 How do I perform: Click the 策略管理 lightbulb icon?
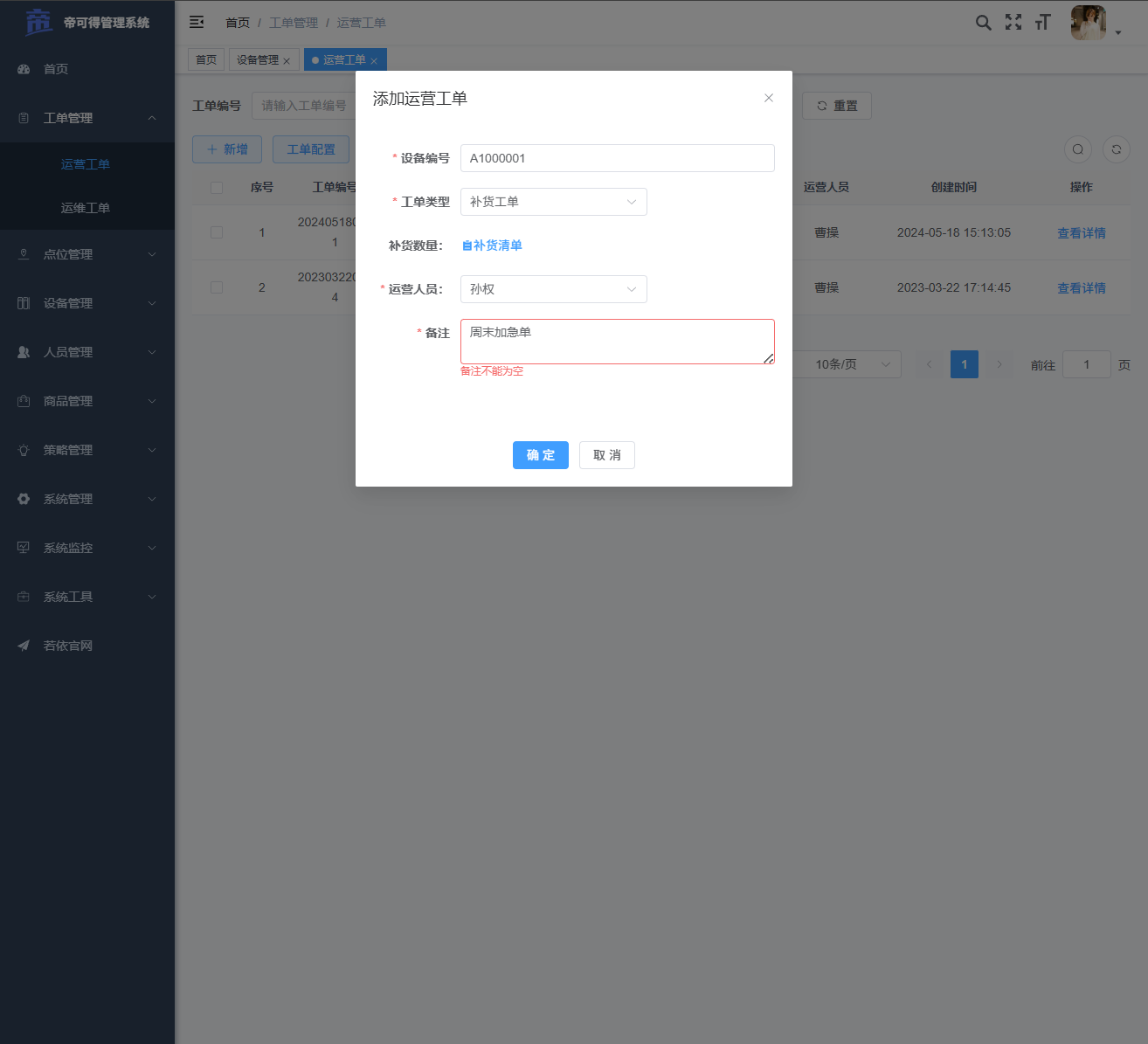(24, 450)
